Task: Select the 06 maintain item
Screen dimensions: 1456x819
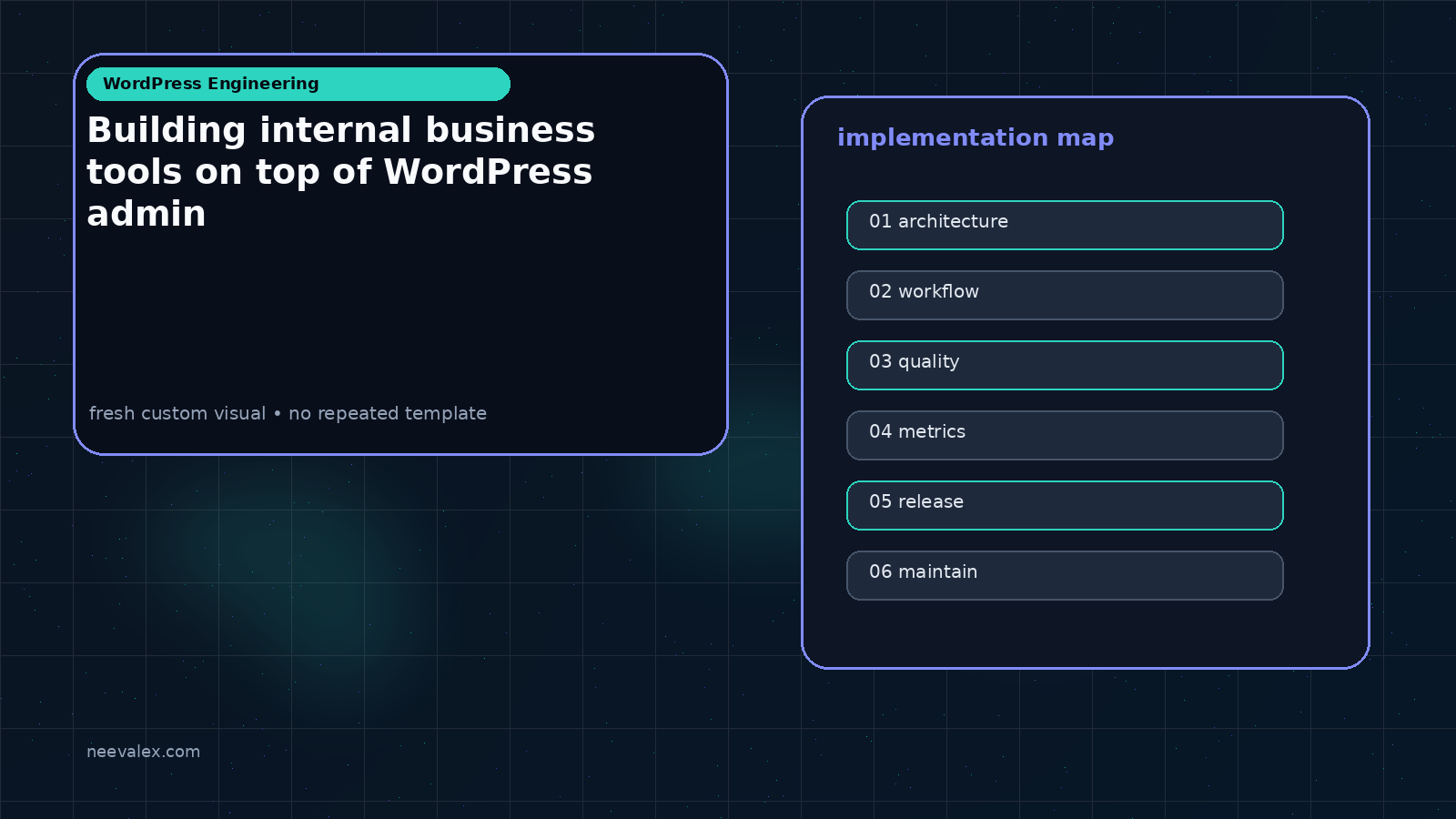Action: tap(1065, 575)
